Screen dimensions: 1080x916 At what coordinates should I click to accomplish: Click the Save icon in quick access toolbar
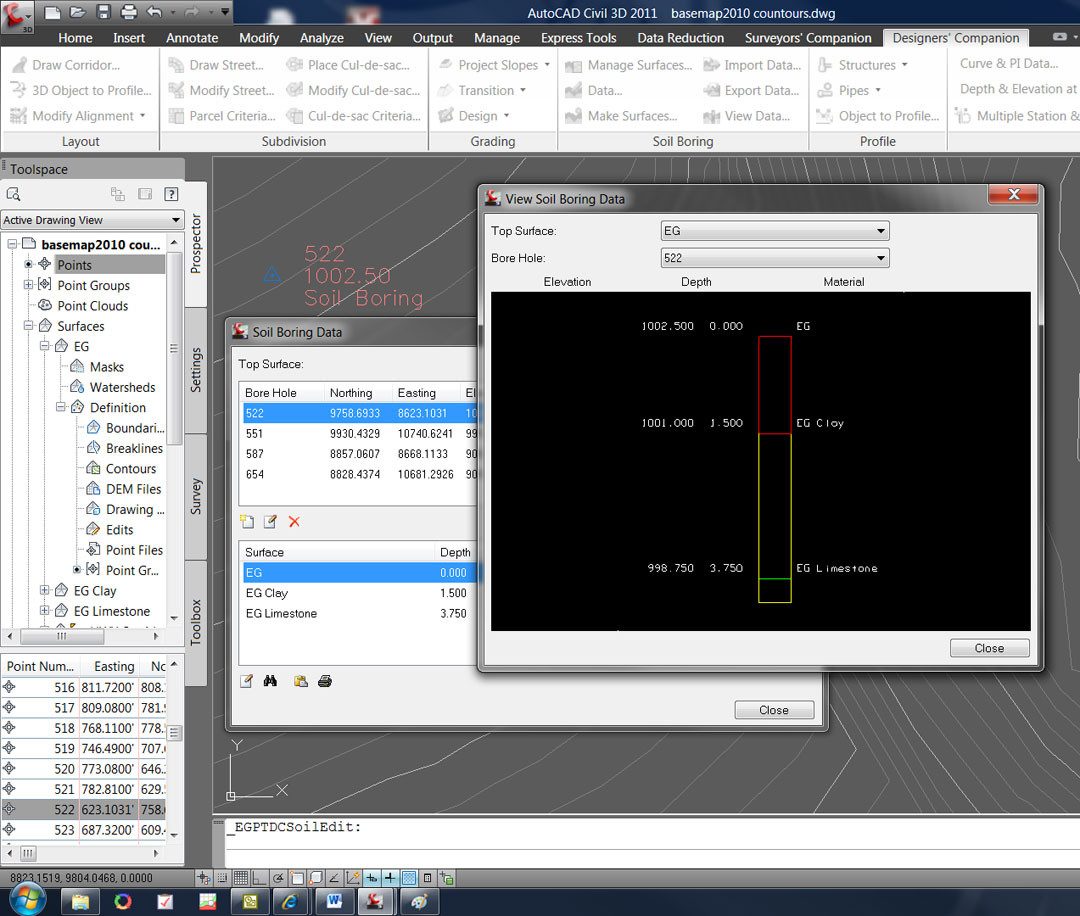[104, 13]
